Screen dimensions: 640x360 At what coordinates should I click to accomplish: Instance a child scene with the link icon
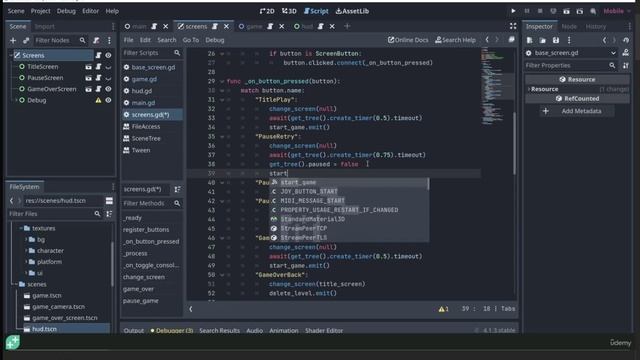pos(26,40)
